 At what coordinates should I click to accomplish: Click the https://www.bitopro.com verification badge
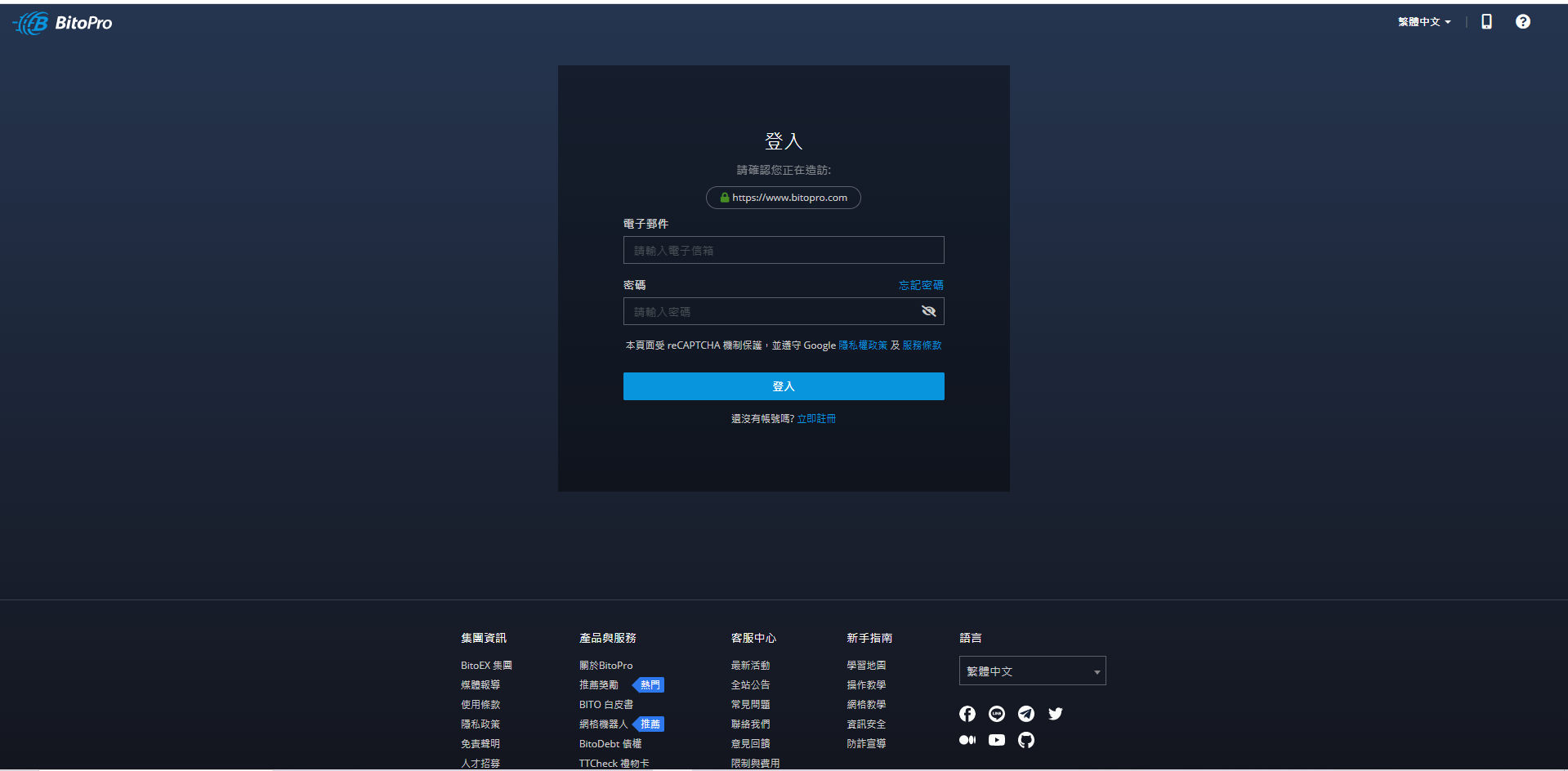(x=784, y=198)
